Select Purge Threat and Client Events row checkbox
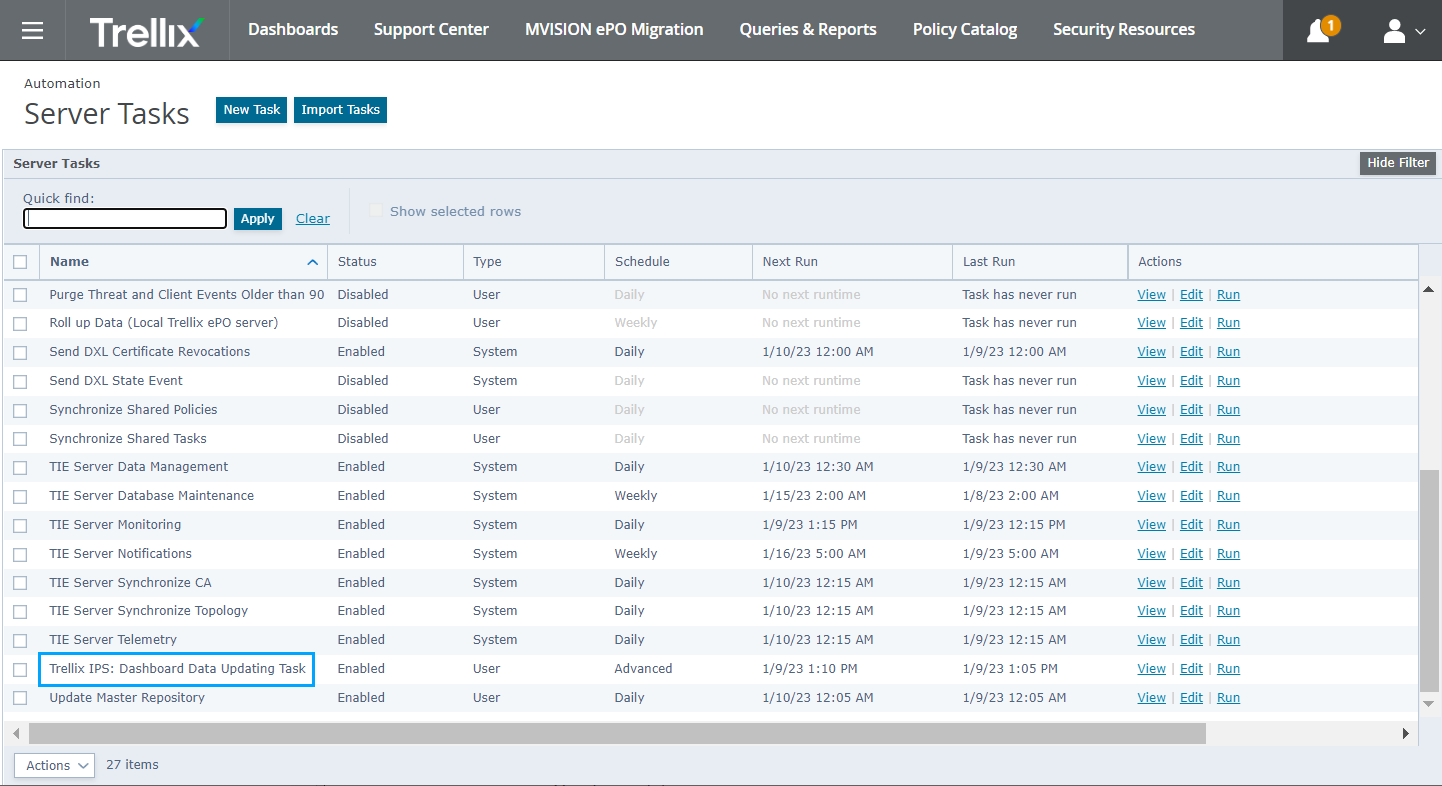 [x=20, y=295]
